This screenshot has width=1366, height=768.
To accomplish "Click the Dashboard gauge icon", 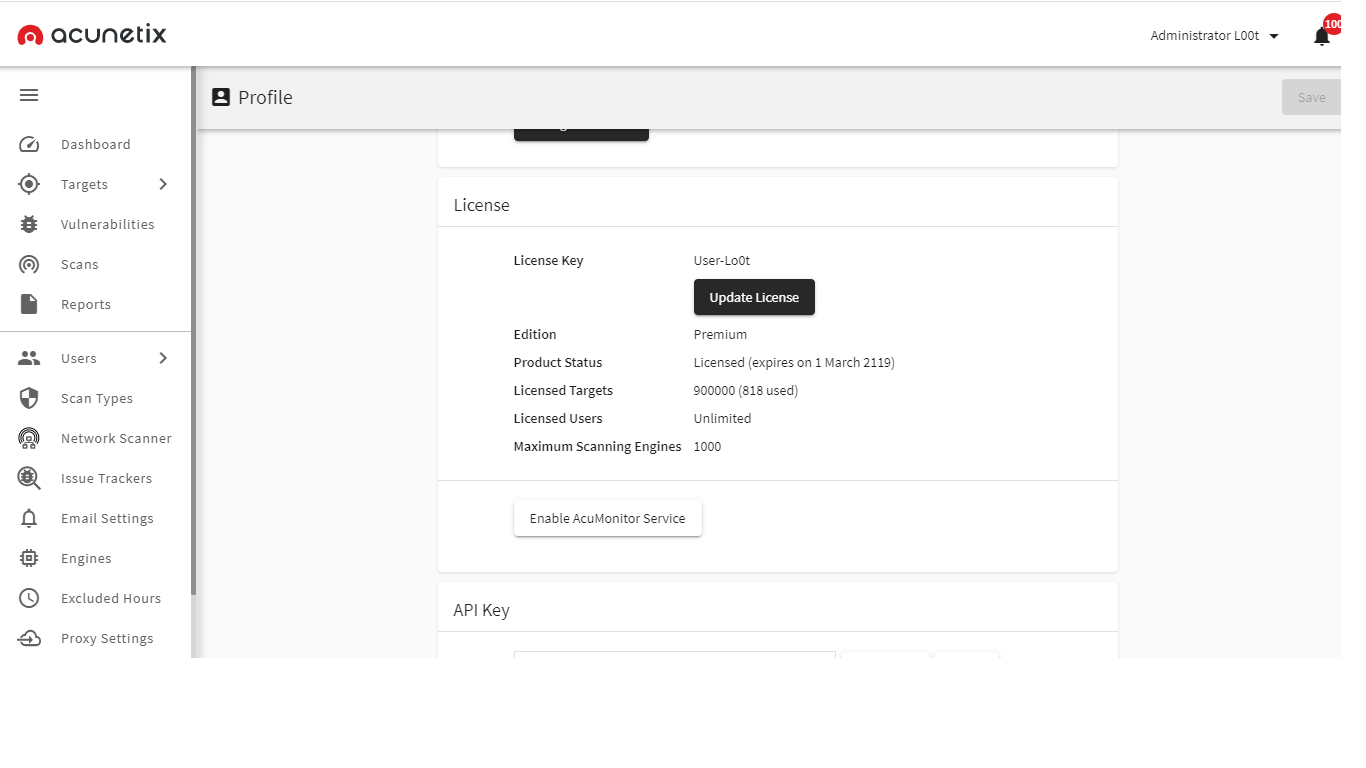I will pyautogui.click(x=29, y=144).
